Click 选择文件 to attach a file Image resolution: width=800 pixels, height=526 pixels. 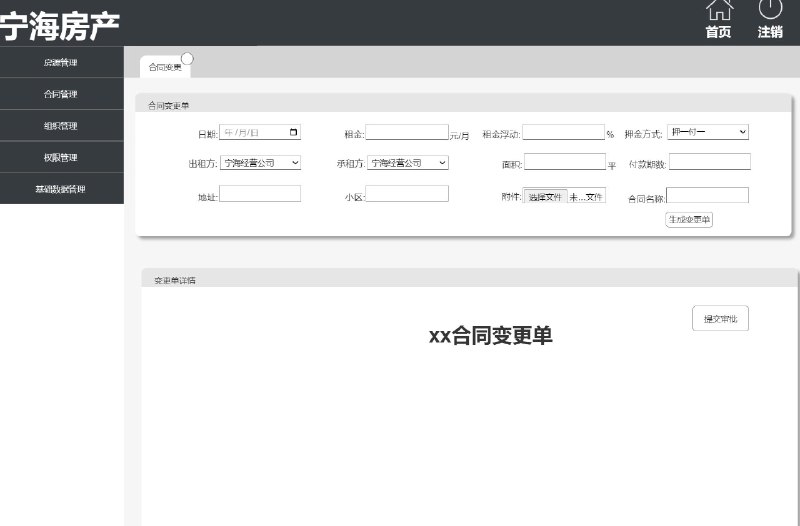(545, 196)
